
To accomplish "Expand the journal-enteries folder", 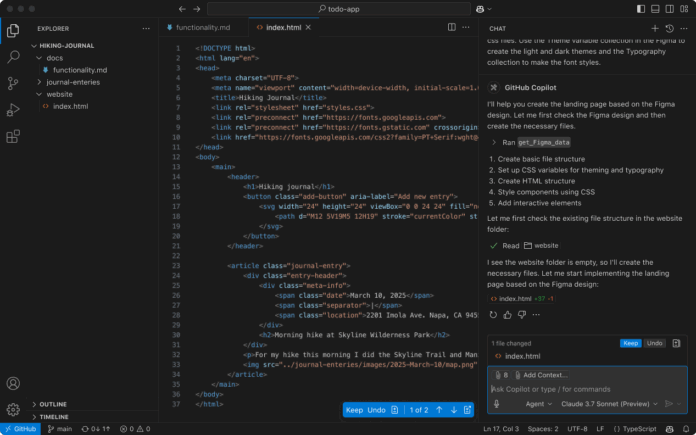I will (x=72, y=82).
